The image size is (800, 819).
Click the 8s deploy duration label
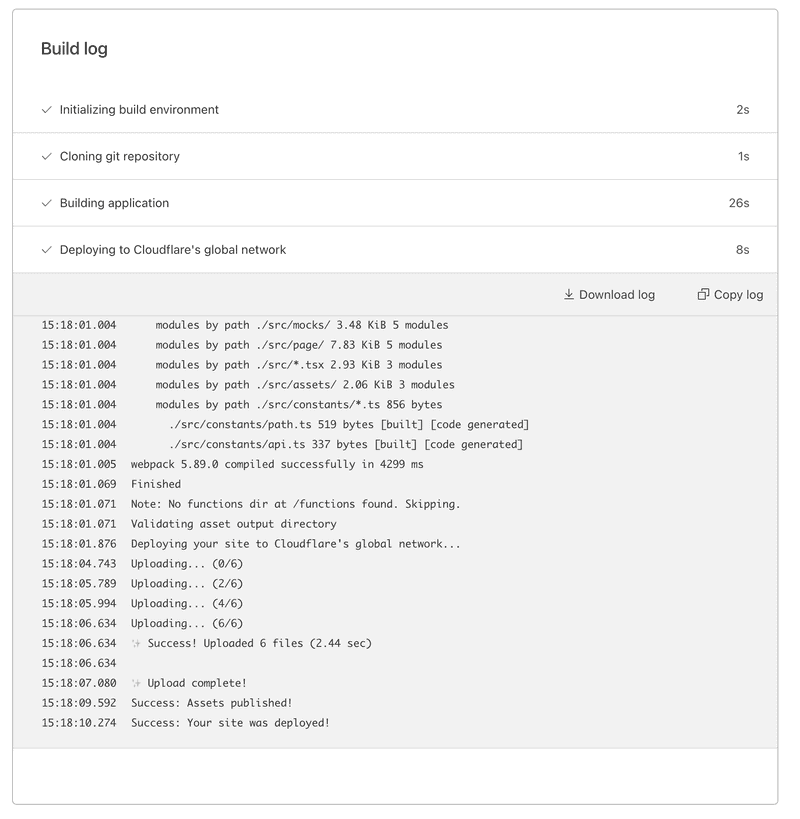tap(742, 250)
